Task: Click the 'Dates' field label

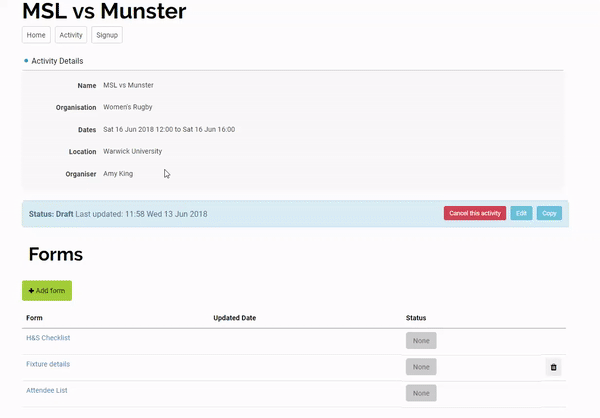Action: 87,130
